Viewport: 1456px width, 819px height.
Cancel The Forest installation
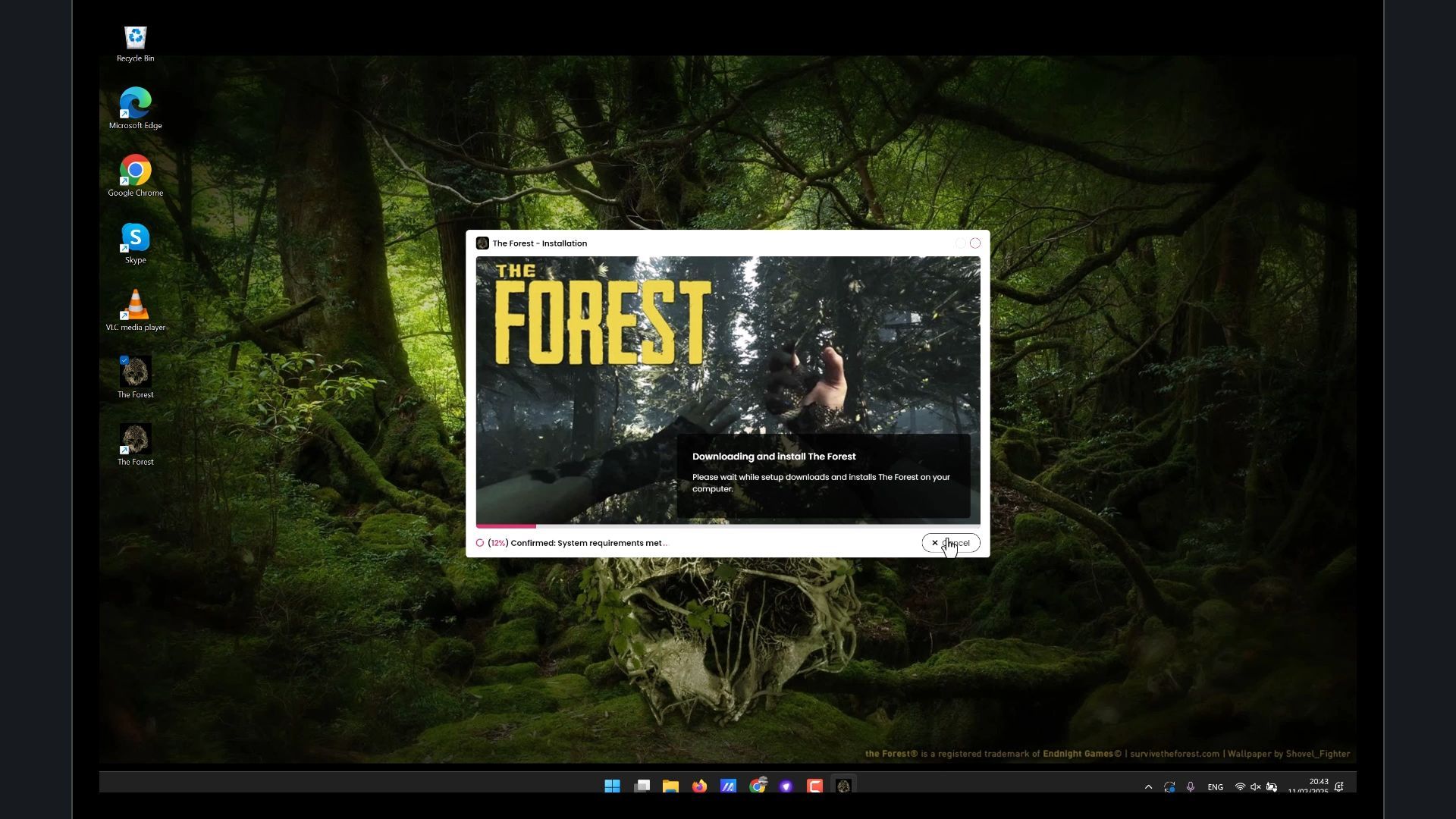(950, 543)
